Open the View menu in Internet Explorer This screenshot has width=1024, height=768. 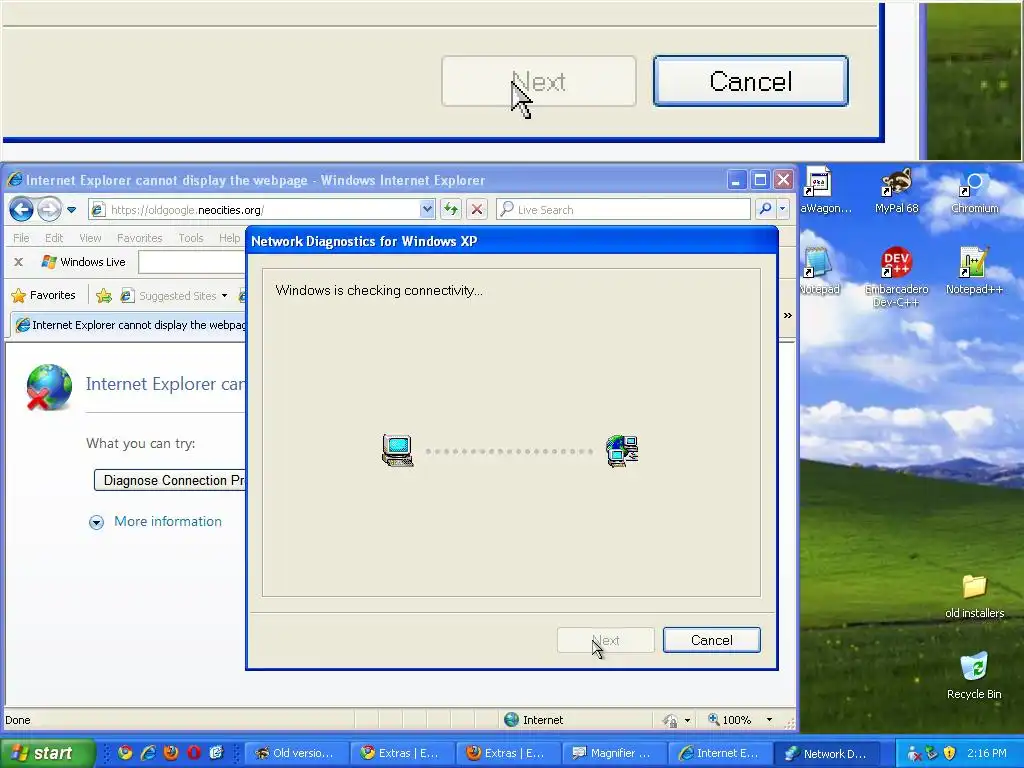[90, 238]
